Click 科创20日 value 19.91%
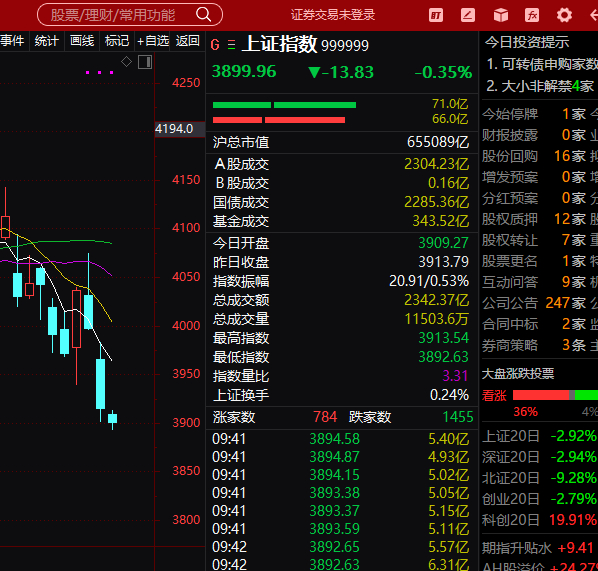This screenshot has height=571, width=598. (573, 520)
